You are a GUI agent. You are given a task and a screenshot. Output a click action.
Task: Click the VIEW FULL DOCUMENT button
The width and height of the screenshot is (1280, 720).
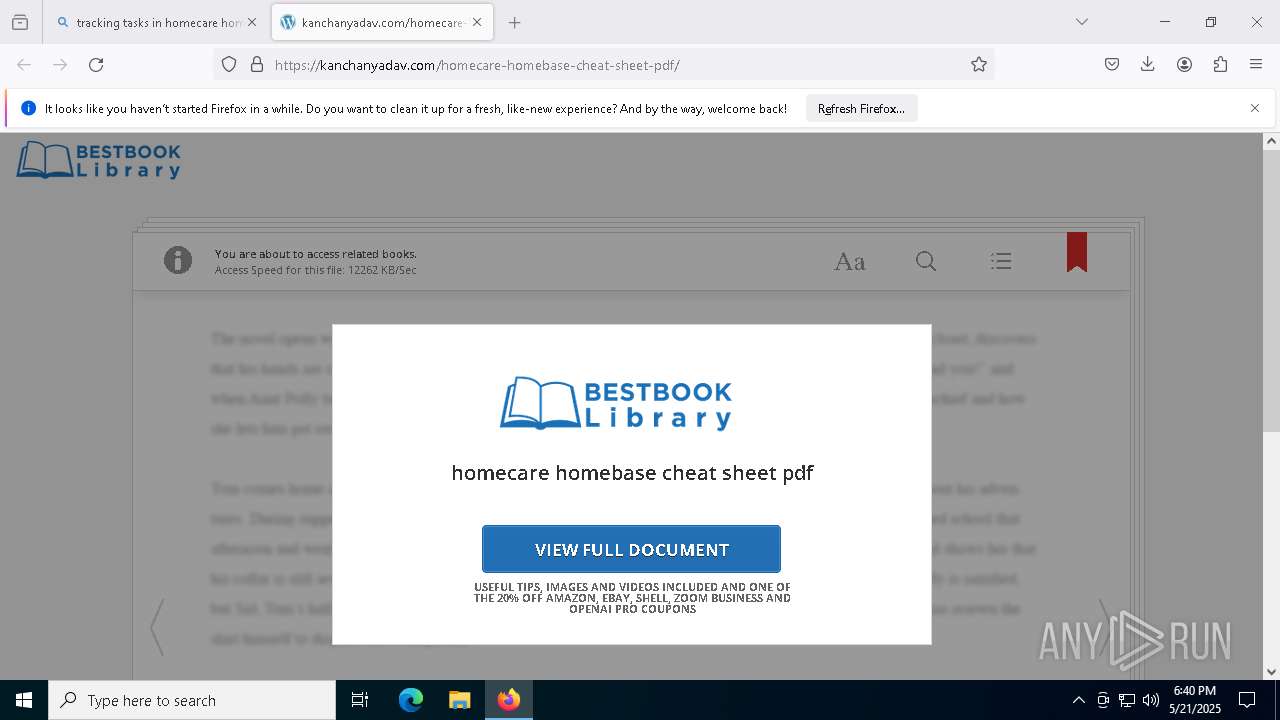tap(631, 549)
